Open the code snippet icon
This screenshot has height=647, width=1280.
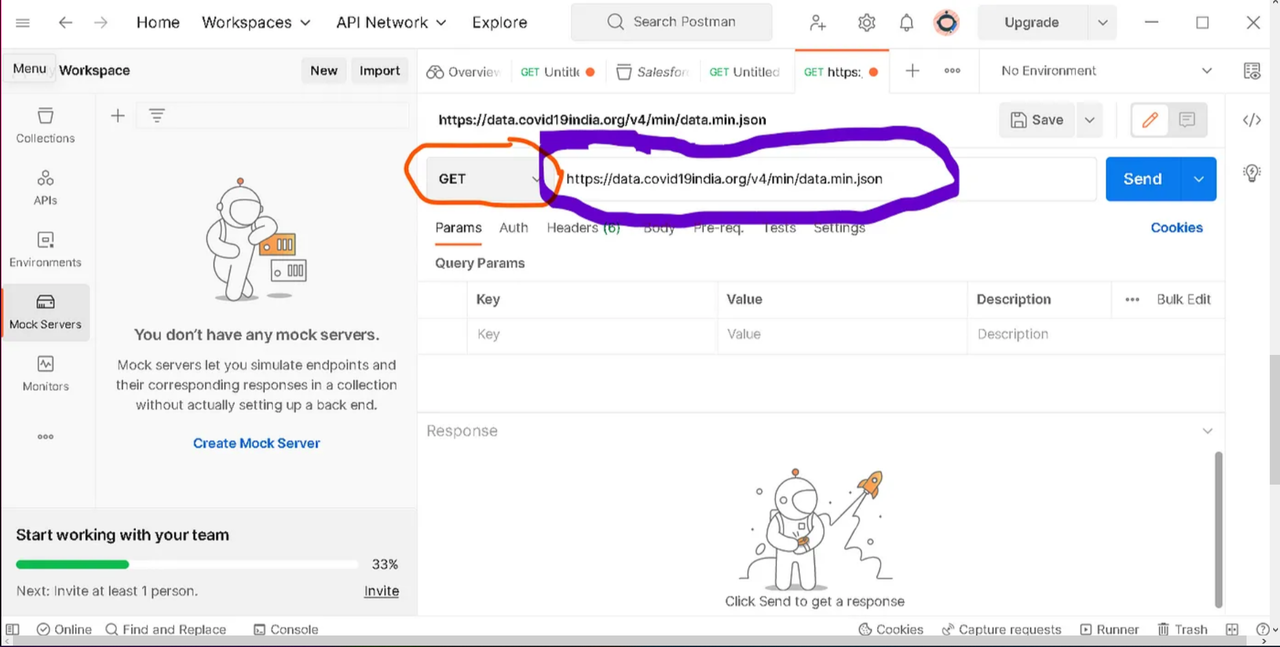(1251, 120)
